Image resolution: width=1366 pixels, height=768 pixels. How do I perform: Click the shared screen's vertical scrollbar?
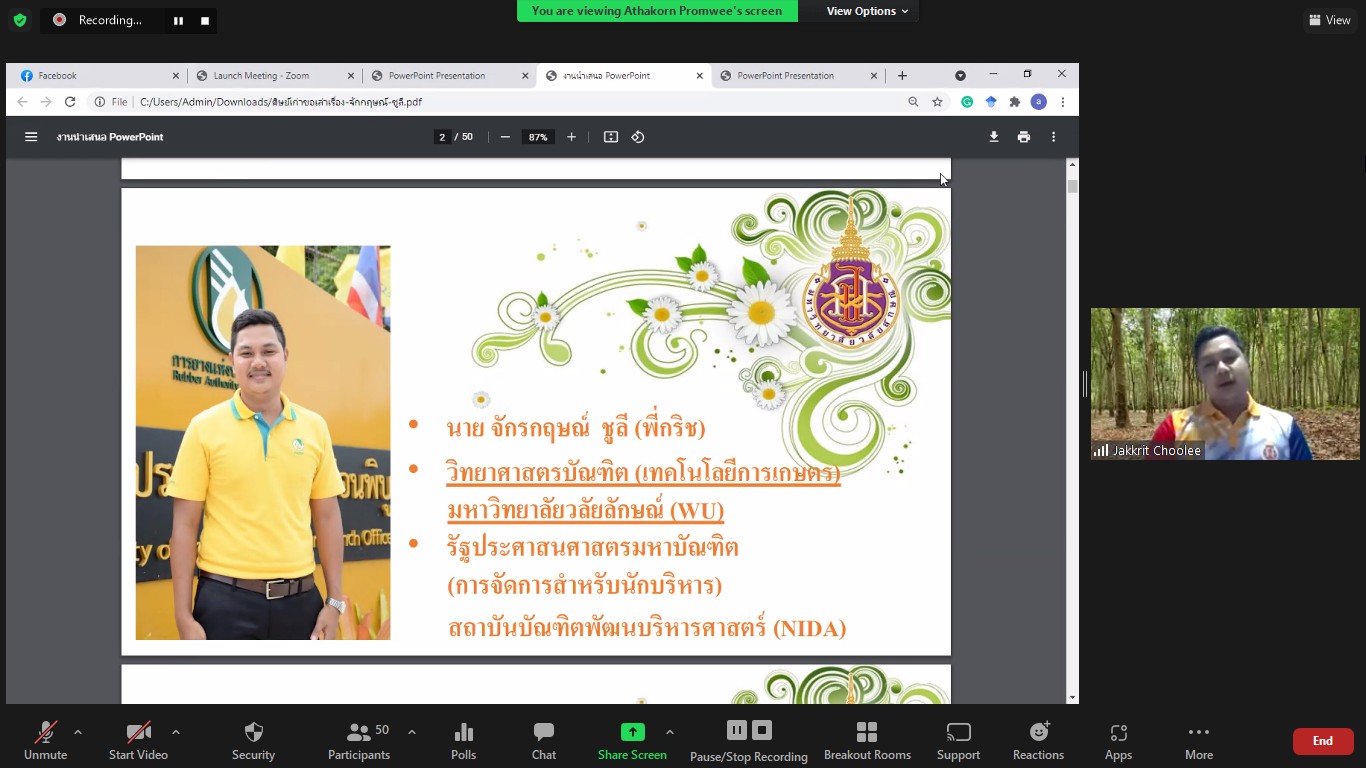point(1072,400)
